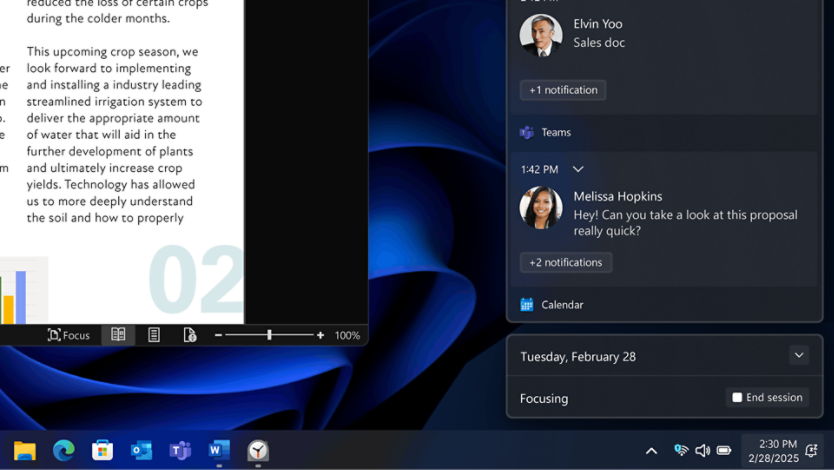Switch to Web Layout view in Word
Viewport: 834px width, 470px height.
(190, 335)
